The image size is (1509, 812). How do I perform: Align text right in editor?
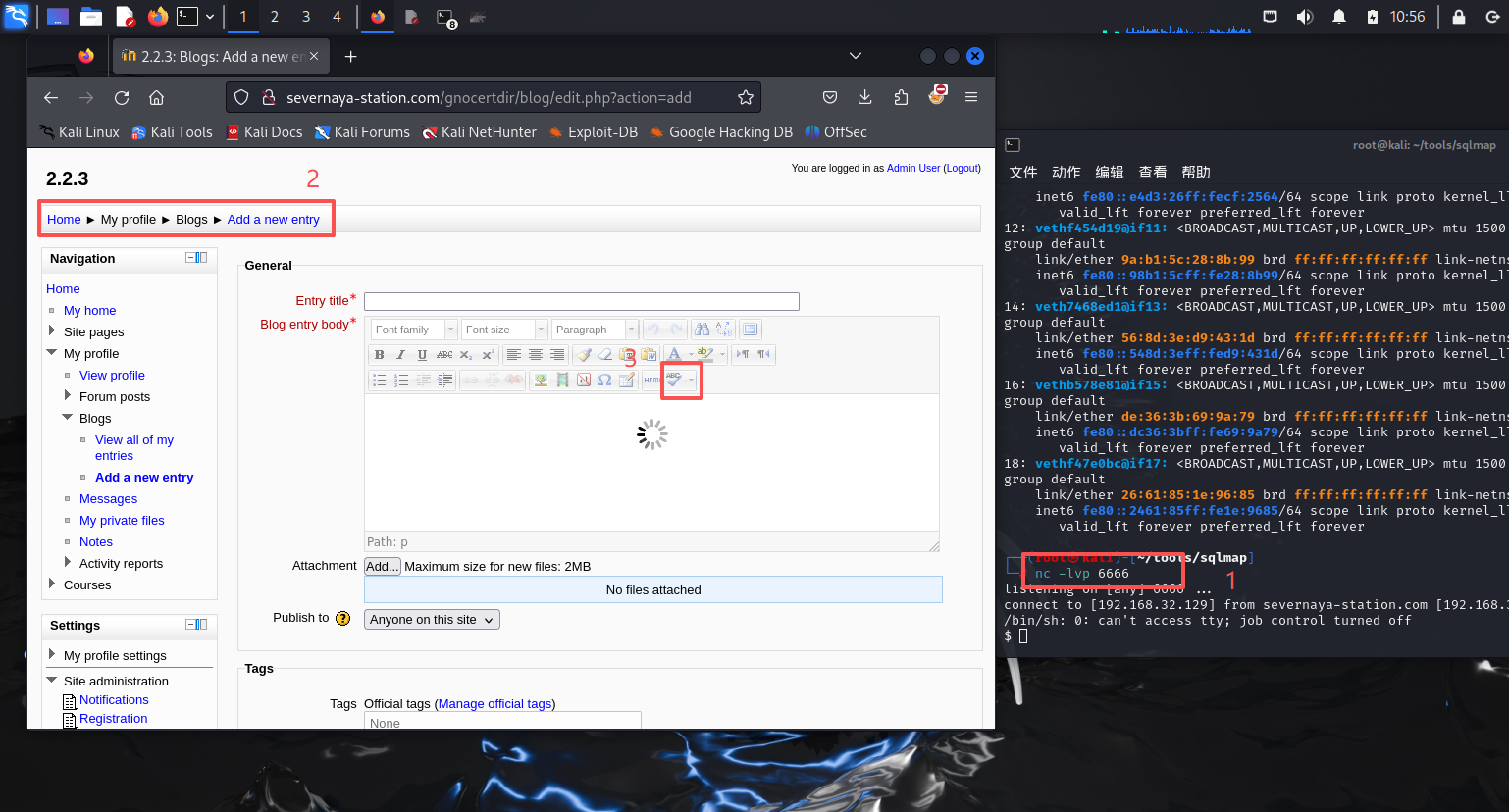tap(557, 355)
